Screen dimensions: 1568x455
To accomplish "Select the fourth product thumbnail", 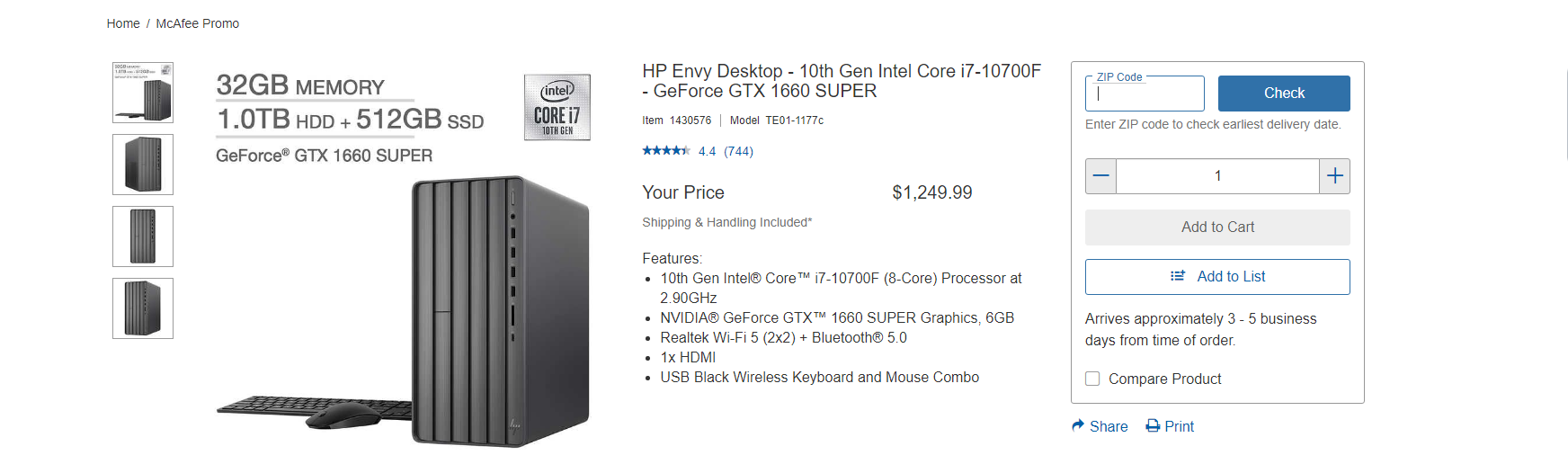I will coord(143,308).
